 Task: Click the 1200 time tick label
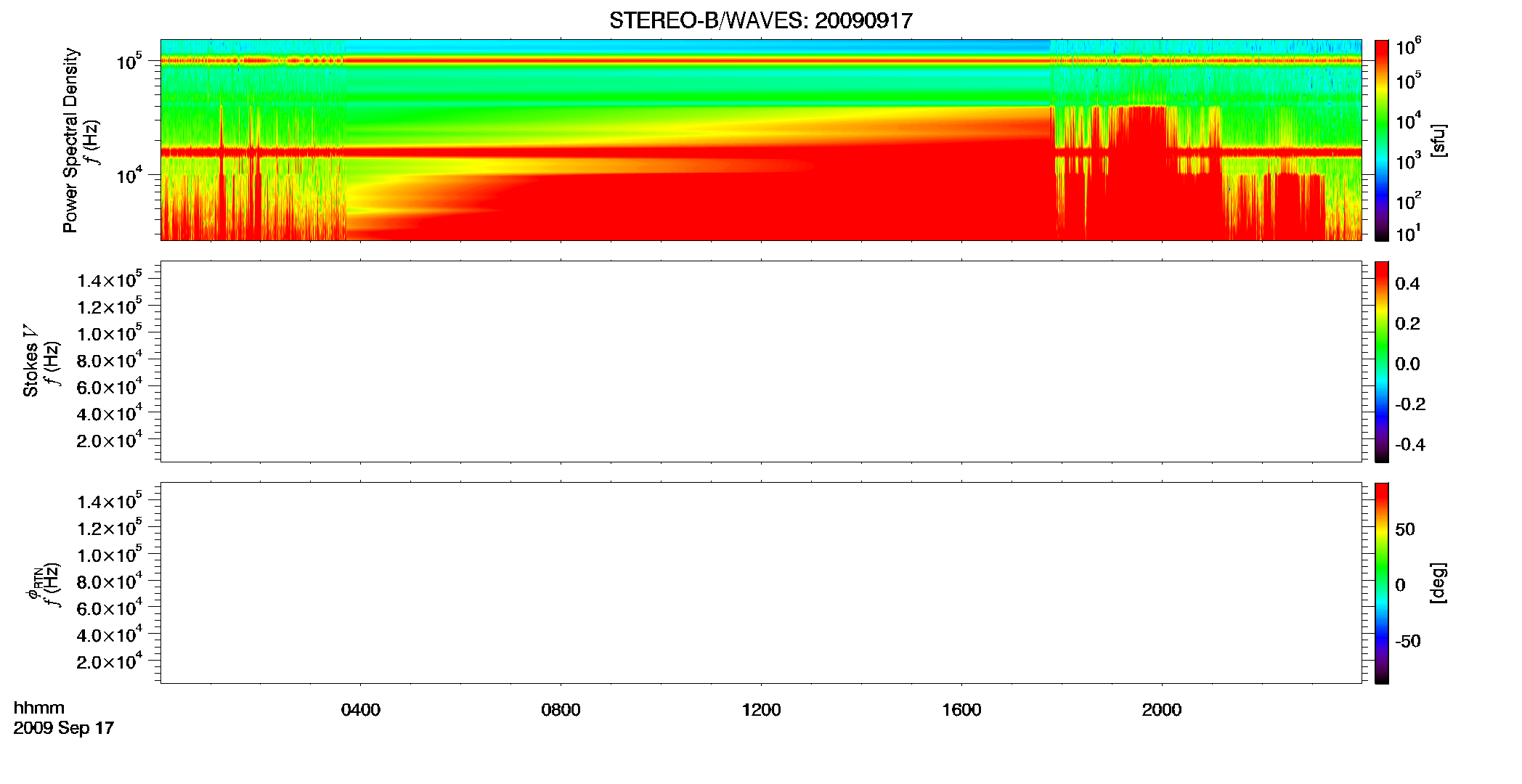click(761, 709)
